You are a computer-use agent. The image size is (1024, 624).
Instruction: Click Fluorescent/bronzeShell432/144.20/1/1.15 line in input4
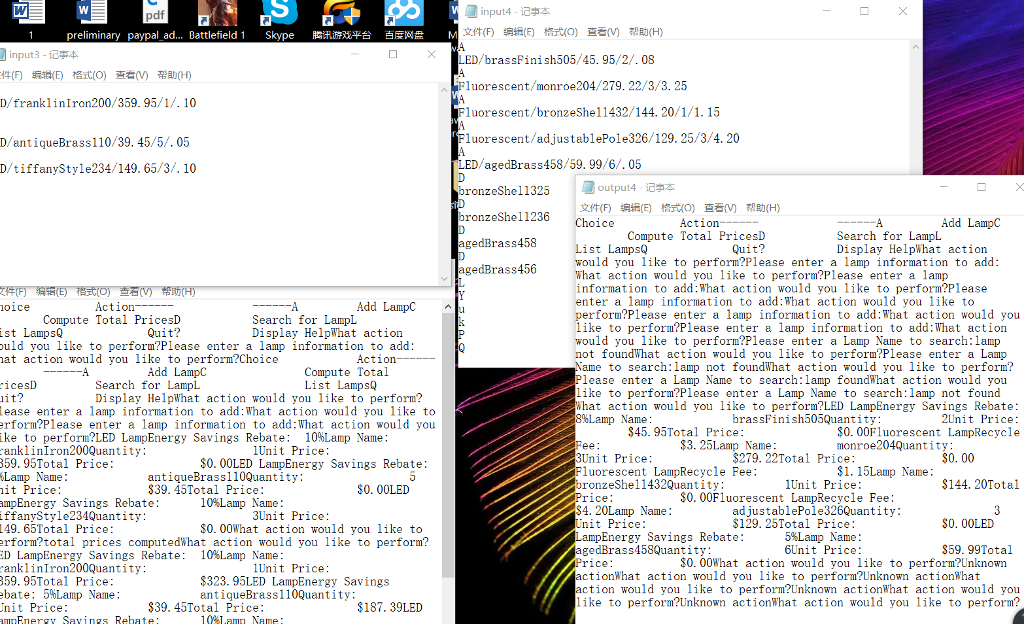click(589, 112)
